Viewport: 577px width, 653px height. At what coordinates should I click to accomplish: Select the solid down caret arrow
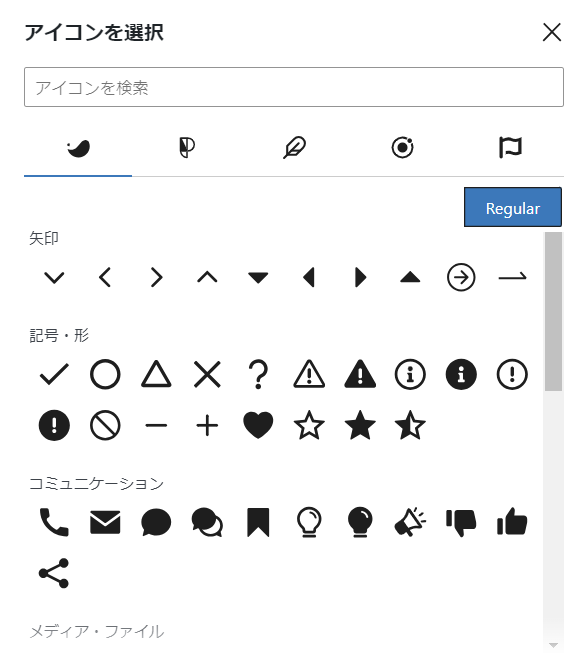(x=258, y=277)
